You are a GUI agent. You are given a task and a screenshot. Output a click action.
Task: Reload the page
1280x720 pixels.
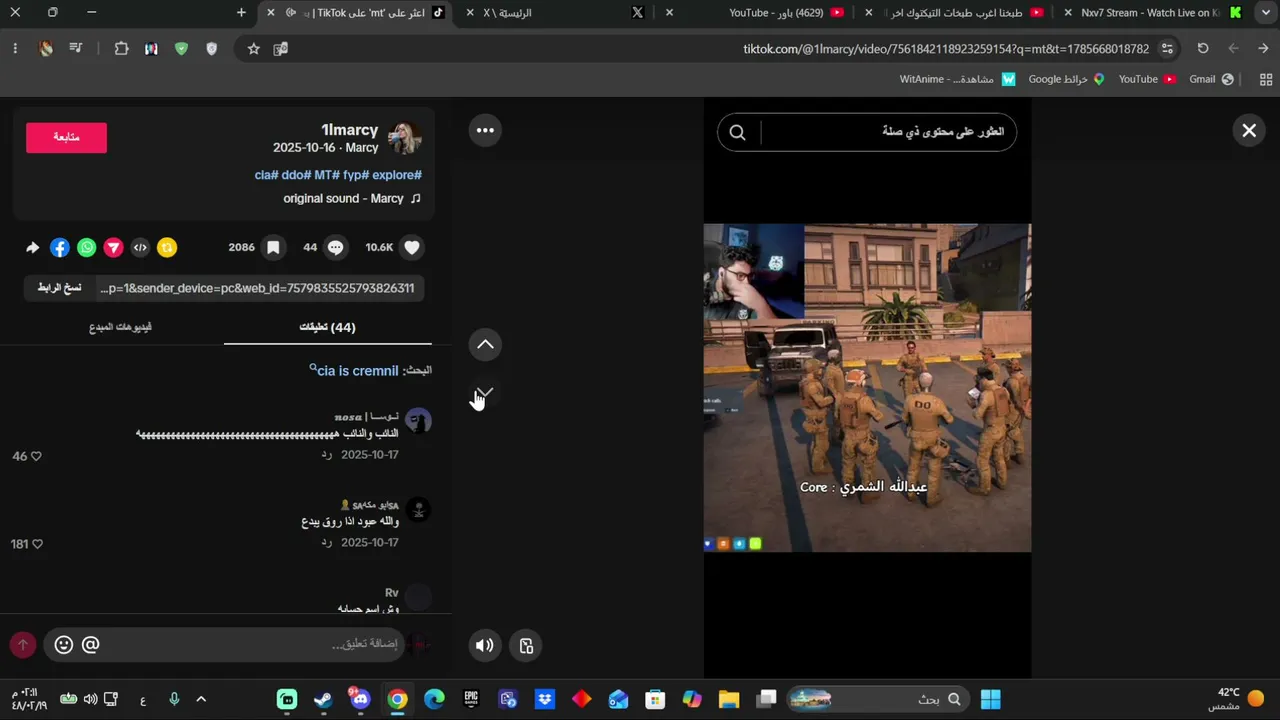pyautogui.click(x=1203, y=49)
